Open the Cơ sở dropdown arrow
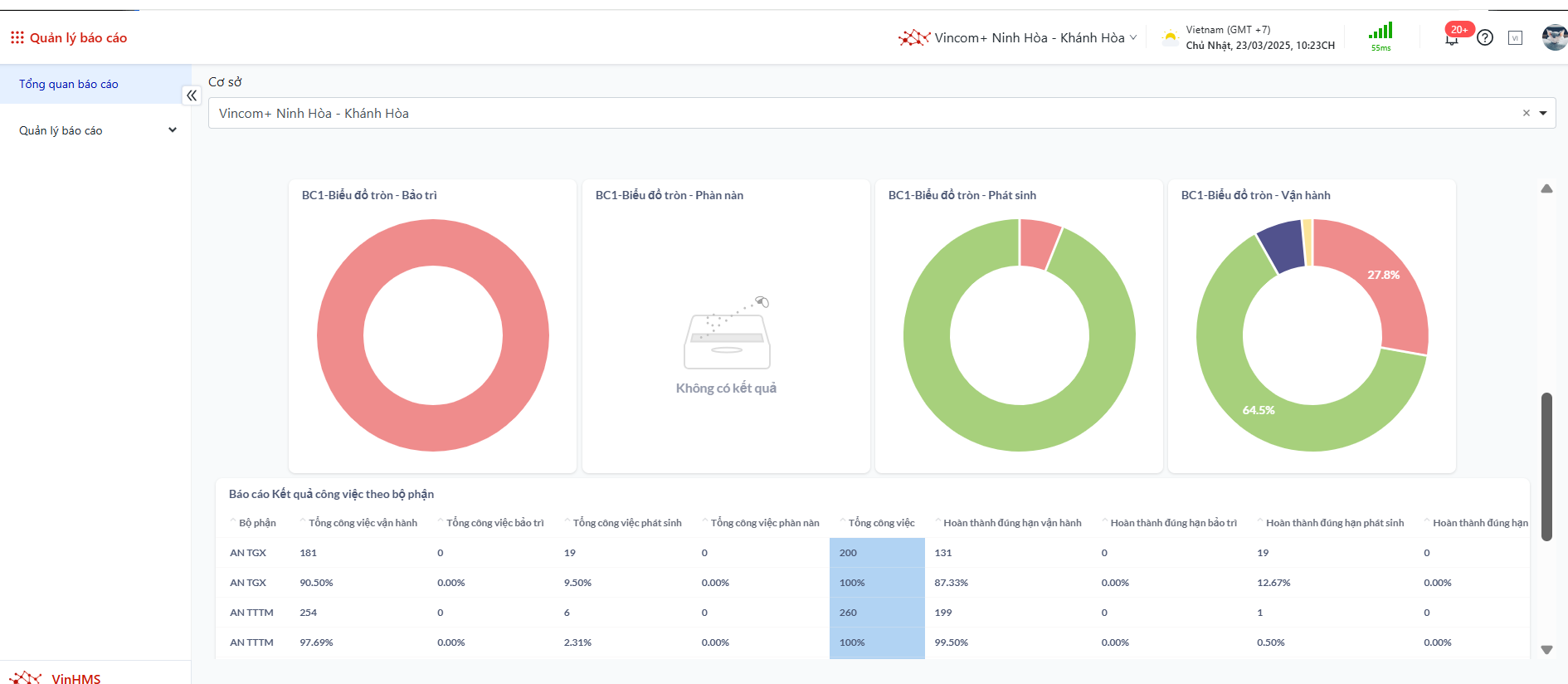Viewport: 1568px width, 684px height. coord(1543,113)
